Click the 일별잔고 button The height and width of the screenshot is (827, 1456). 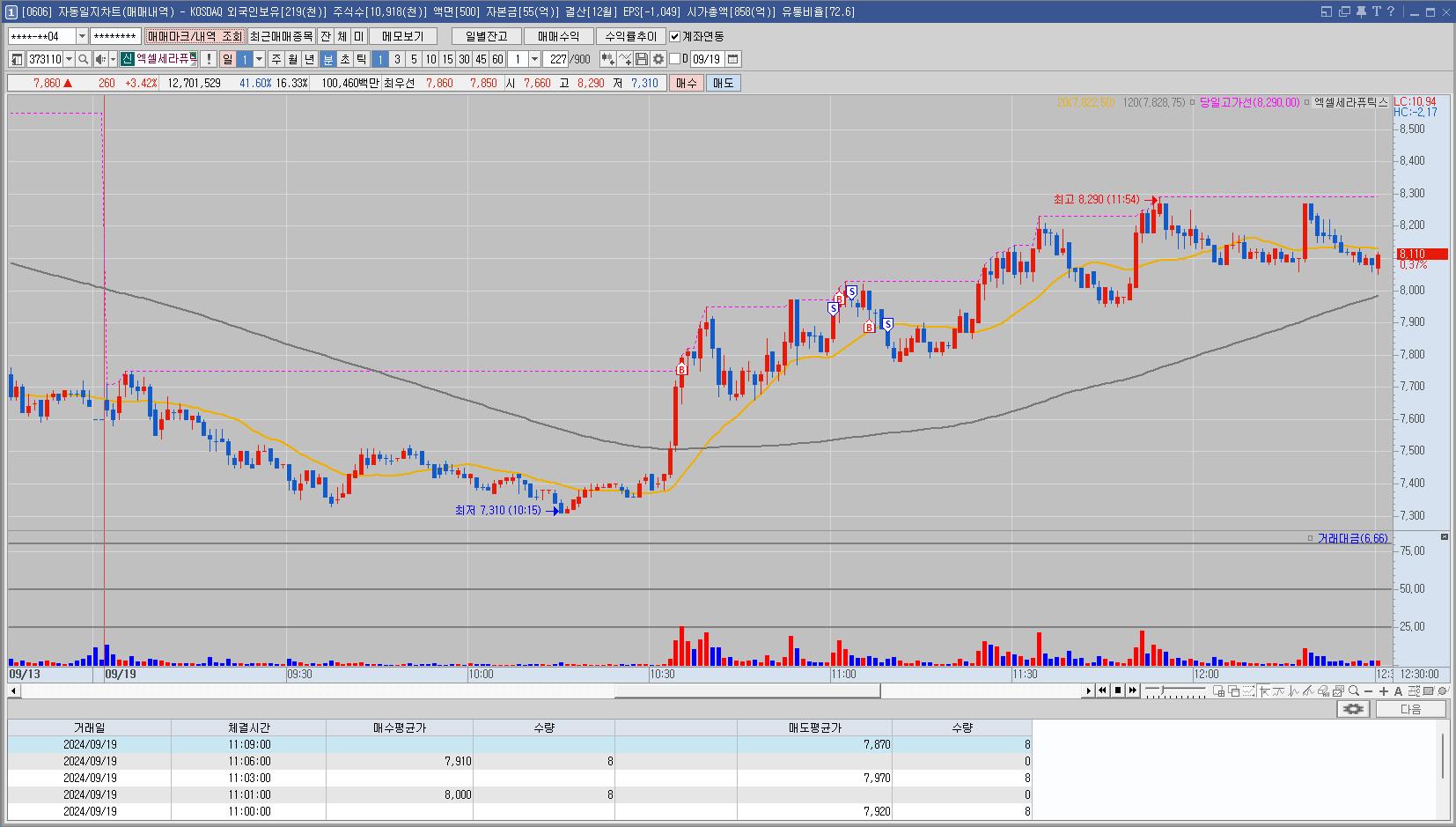487,36
